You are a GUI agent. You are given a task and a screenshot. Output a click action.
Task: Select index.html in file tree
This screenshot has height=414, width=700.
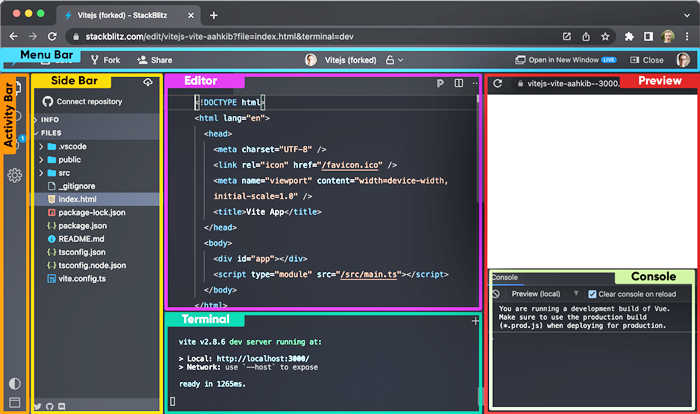(96, 199)
